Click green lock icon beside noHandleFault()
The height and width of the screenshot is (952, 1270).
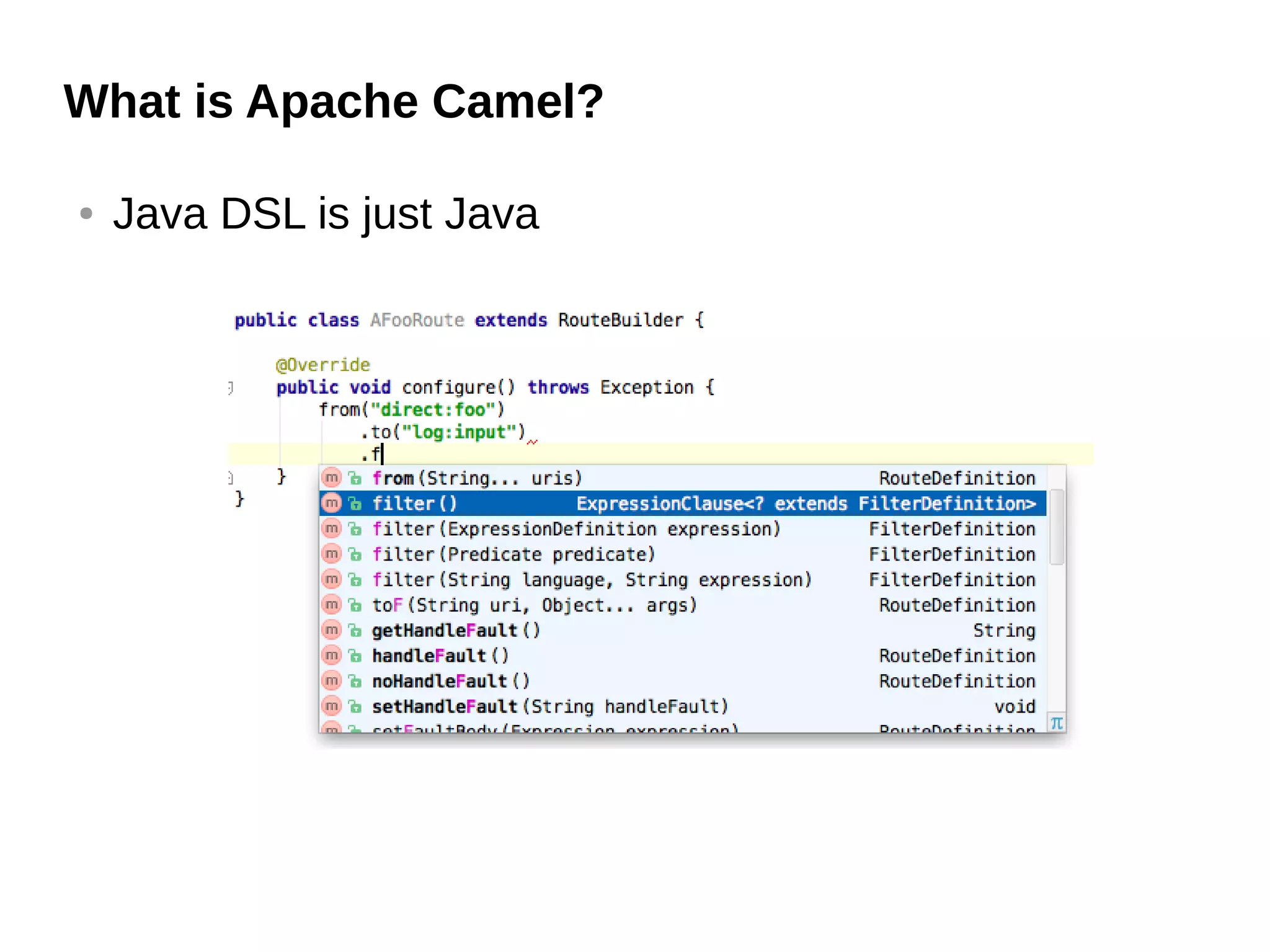(355, 681)
